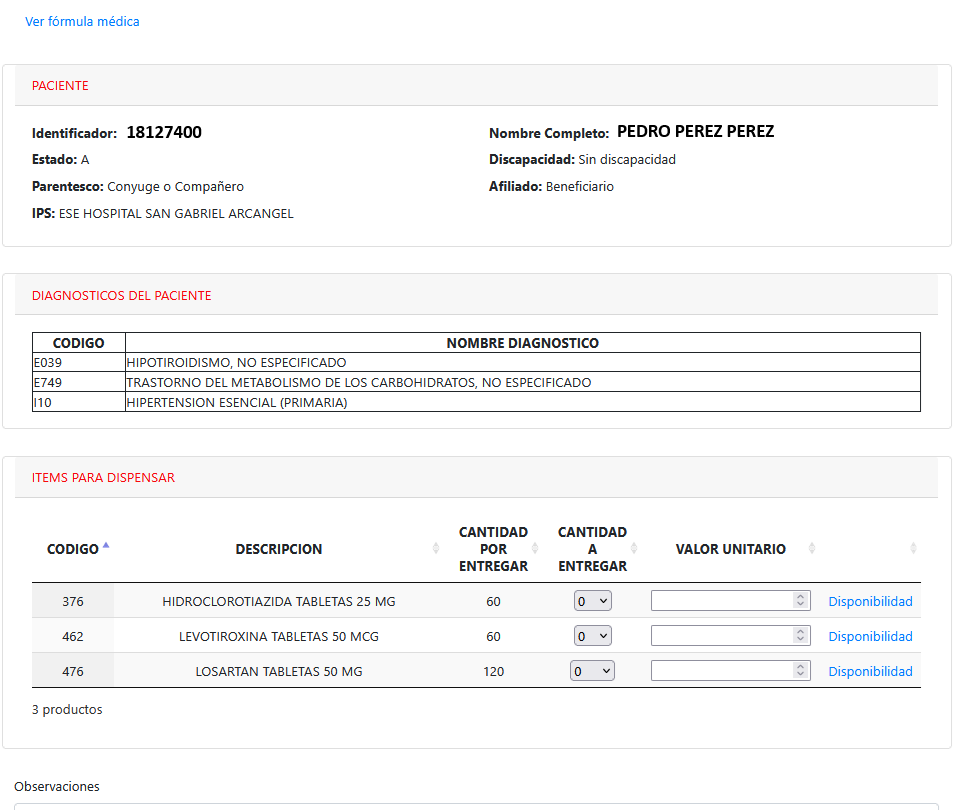Open the cantidad dropdown for LOSARTAN
This screenshot has width=954, height=810.
[x=592, y=670]
